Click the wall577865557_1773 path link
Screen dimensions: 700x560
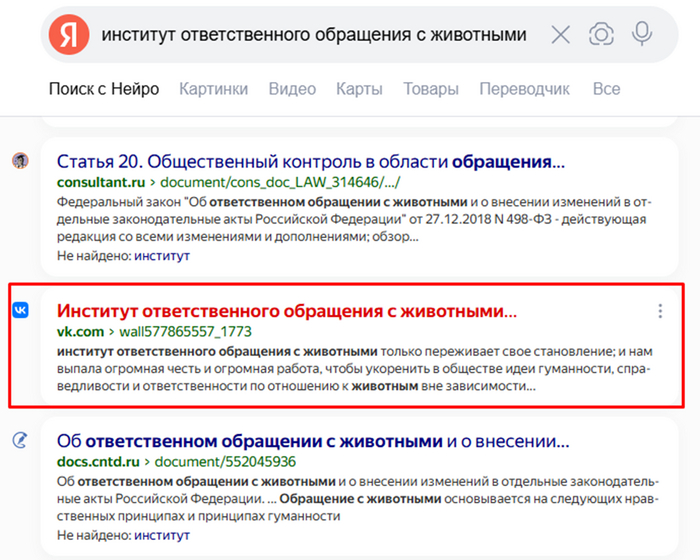[185, 332]
